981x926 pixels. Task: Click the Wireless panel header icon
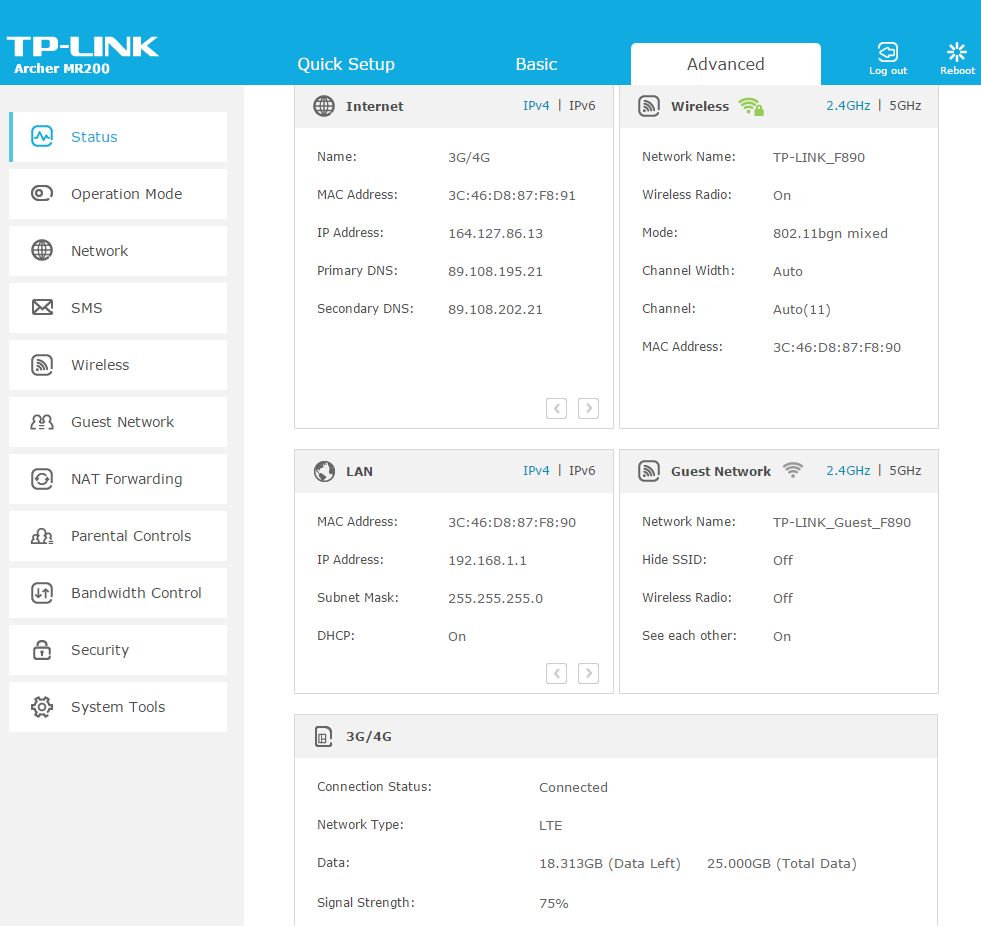tap(649, 106)
